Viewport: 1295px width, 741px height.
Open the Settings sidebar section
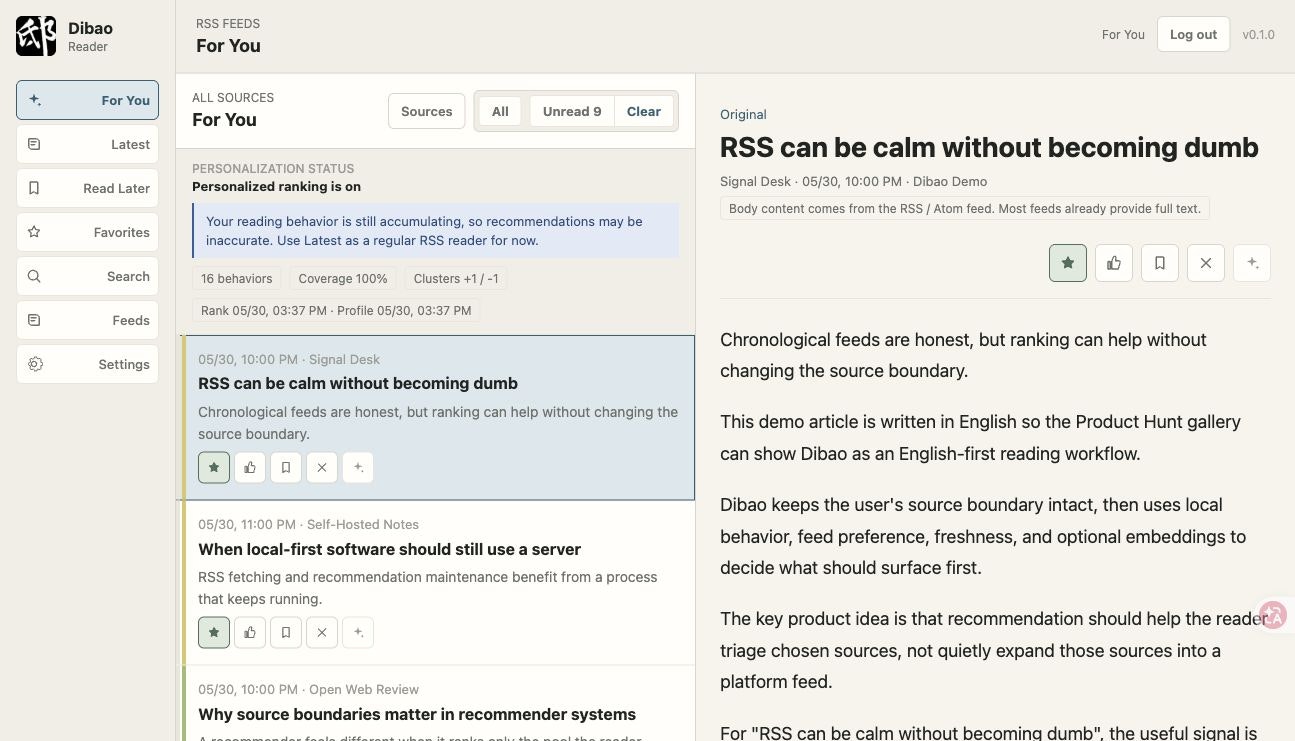(87, 364)
